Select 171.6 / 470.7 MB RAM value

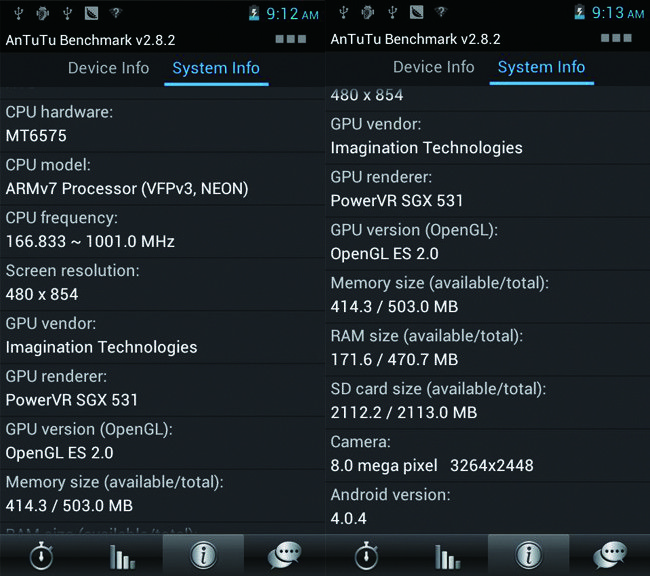point(394,360)
